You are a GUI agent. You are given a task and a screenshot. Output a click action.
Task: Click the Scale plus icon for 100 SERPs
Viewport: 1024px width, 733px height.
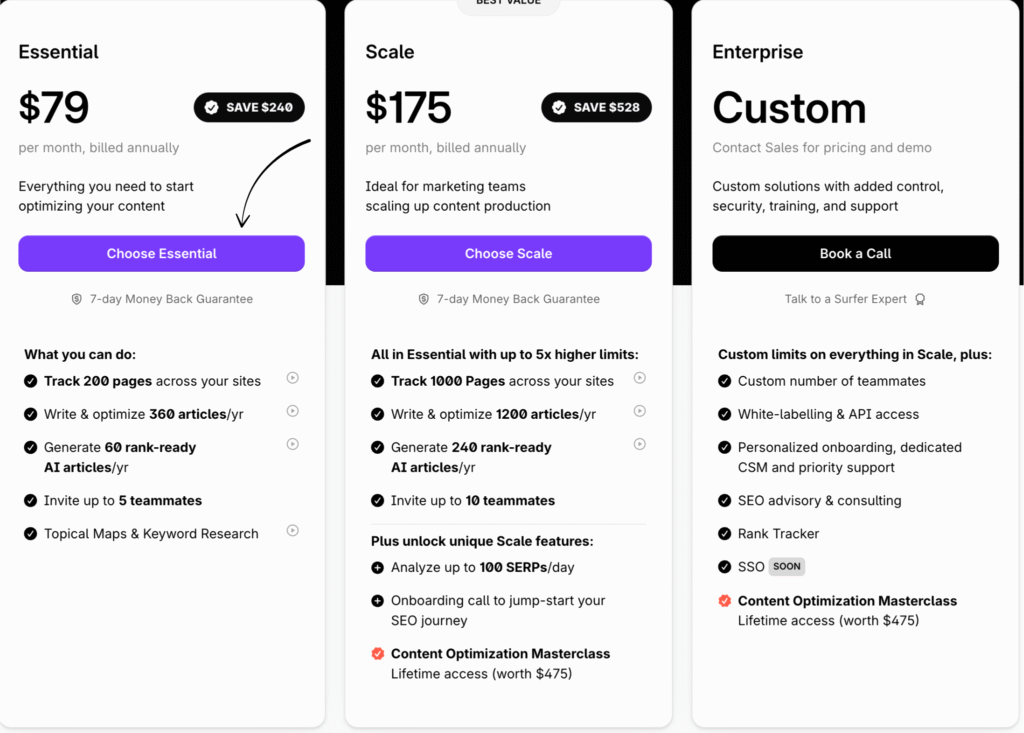click(377, 568)
